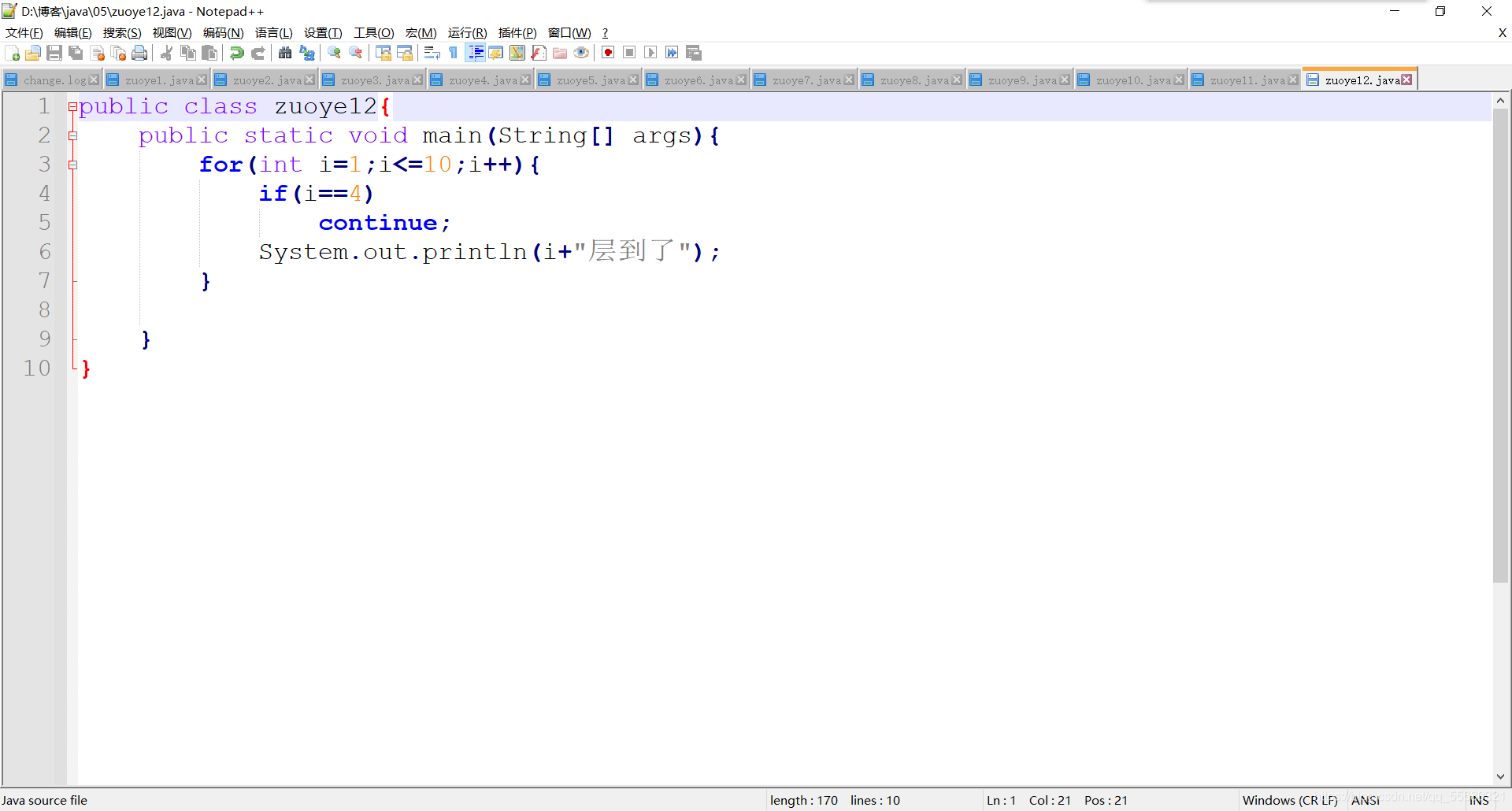Open the 编辑(E) menu

(x=73, y=32)
